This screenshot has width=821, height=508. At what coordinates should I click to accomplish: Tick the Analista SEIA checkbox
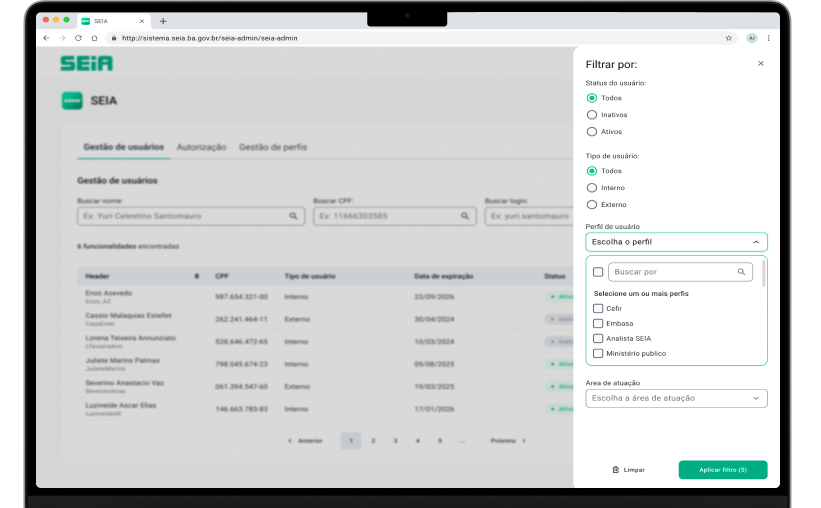(598, 338)
